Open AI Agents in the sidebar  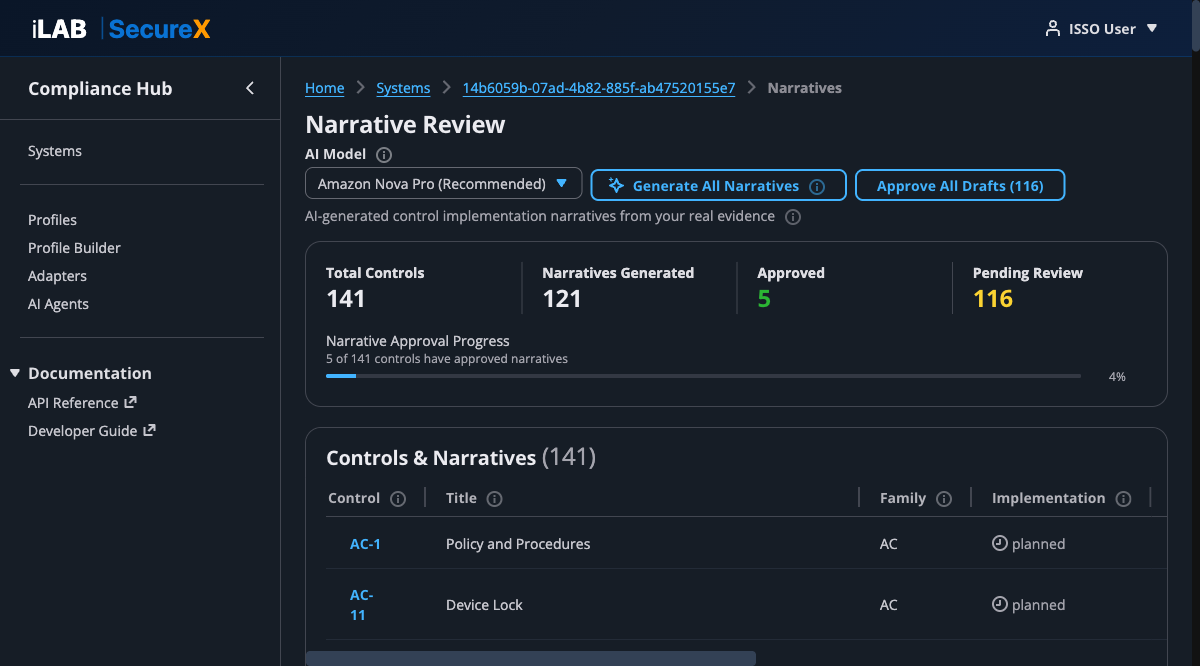58,304
